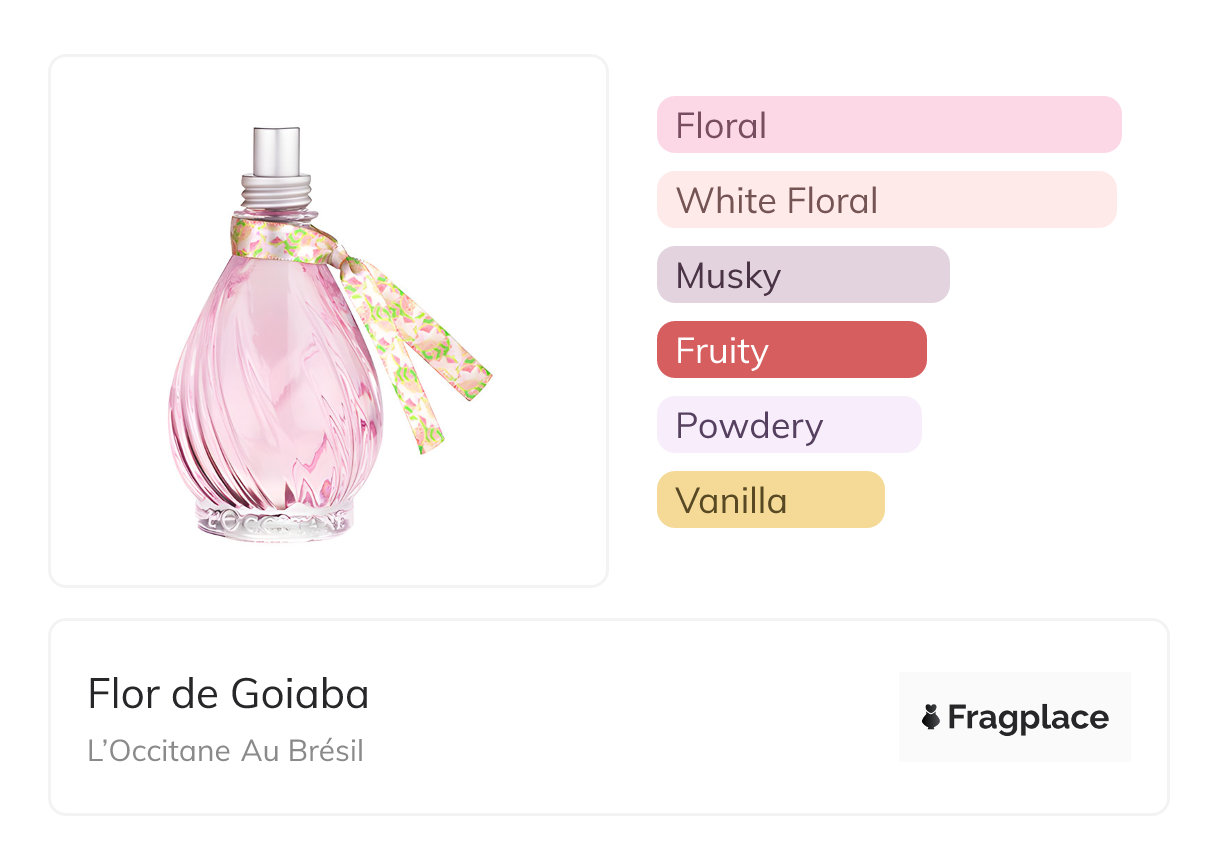Select the Powdery accord bar
The width and height of the screenshot is (1218, 864).
click(x=789, y=425)
